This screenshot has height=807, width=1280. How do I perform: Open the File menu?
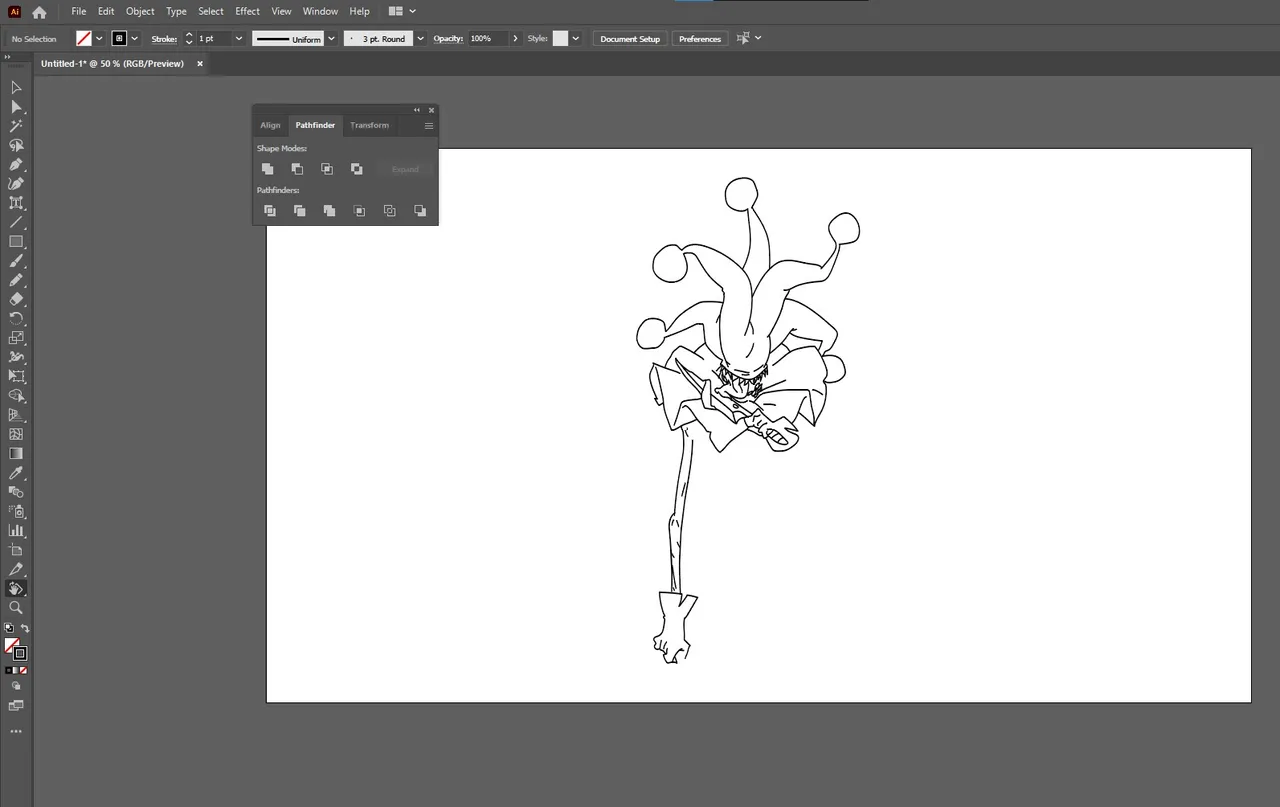coord(78,11)
